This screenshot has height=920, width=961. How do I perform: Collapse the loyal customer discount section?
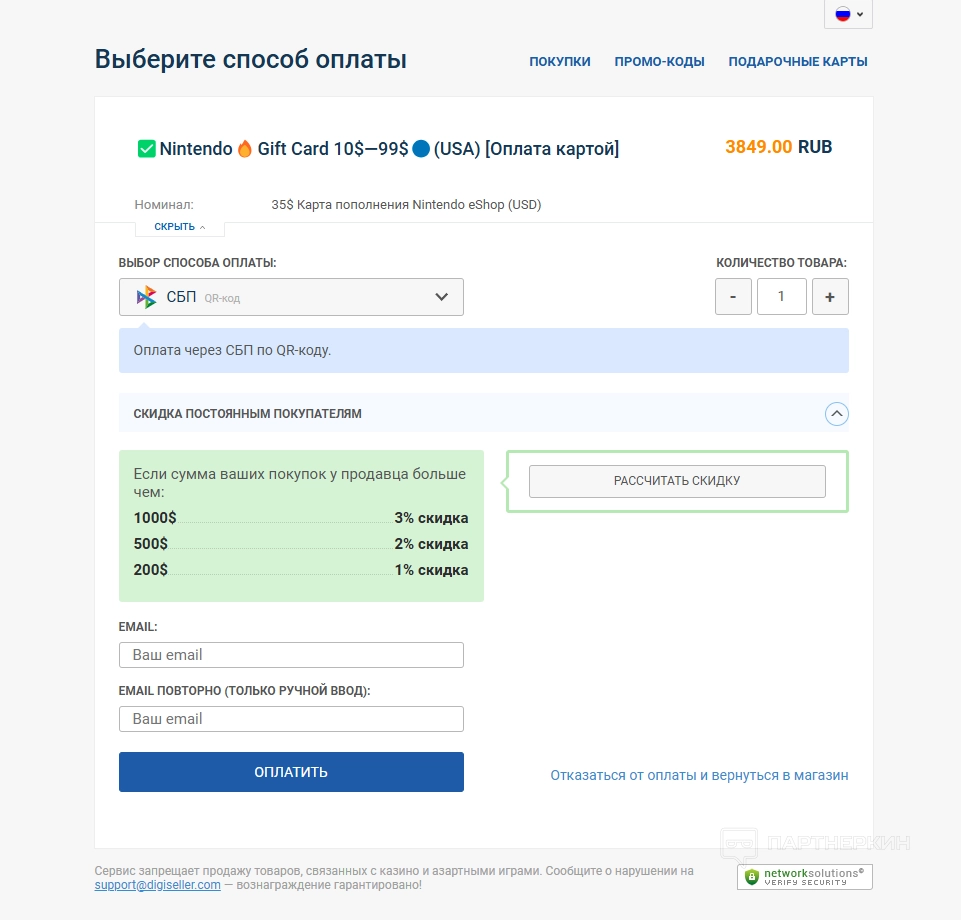(x=837, y=413)
